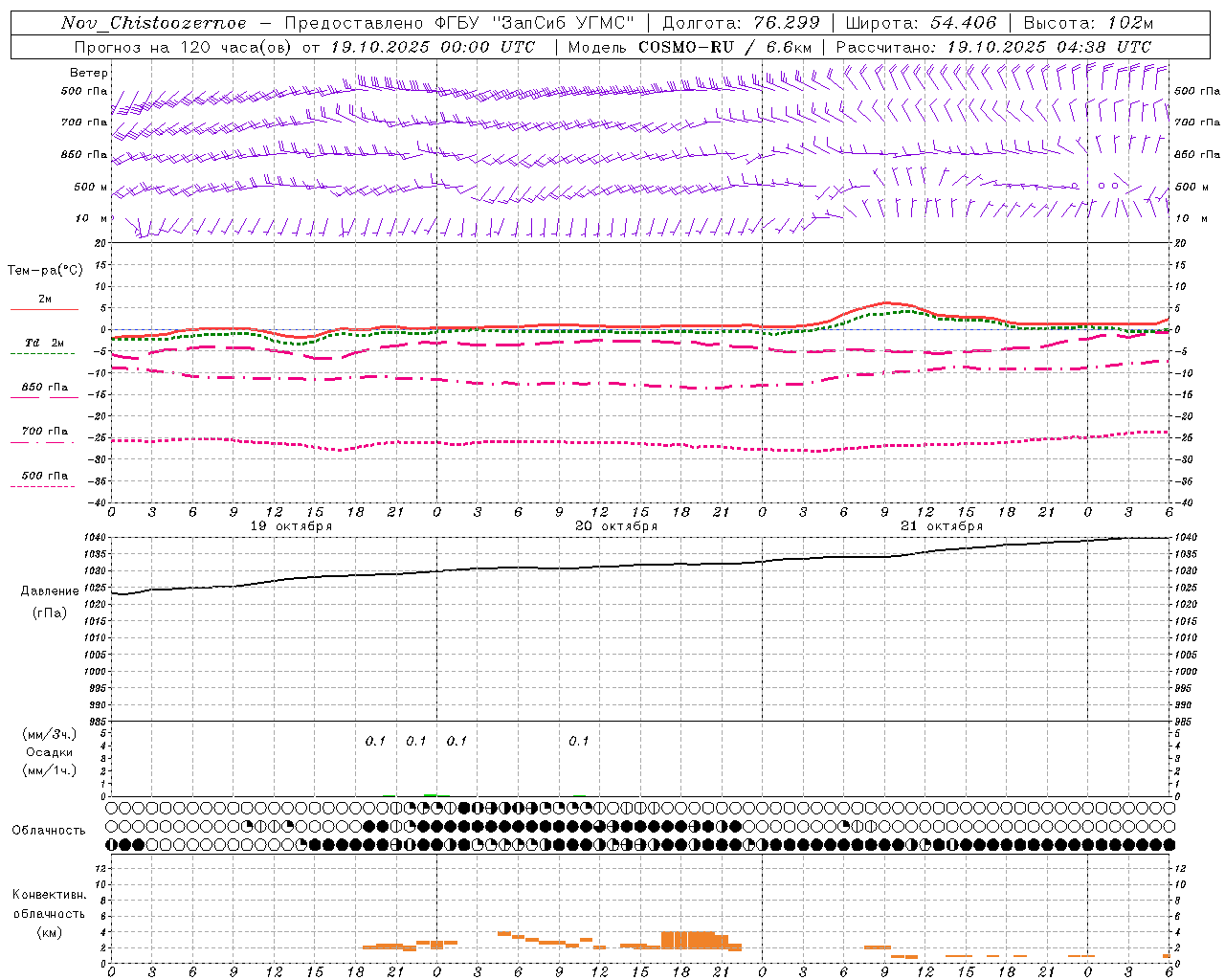The width and height of the screenshot is (1225, 980).
Task: Click the "(км)" unit under convective cloudiness
Action: (49, 932)
